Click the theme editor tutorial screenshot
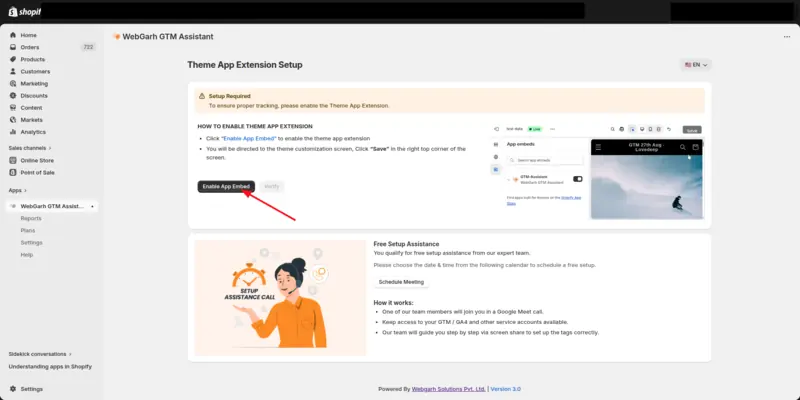 point(597,171)
